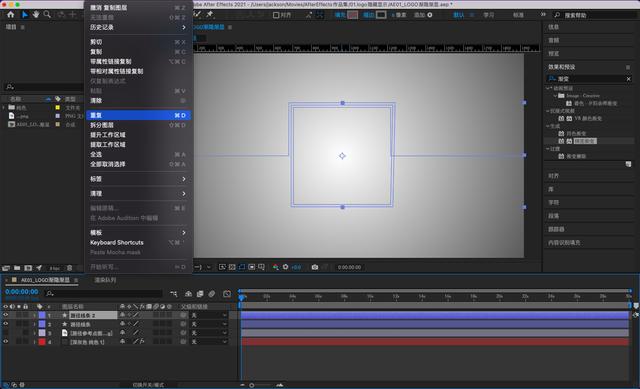The image size is (640, 389).
Task: Open Keyboard Shortcuts from the menu
Action: 138,242
